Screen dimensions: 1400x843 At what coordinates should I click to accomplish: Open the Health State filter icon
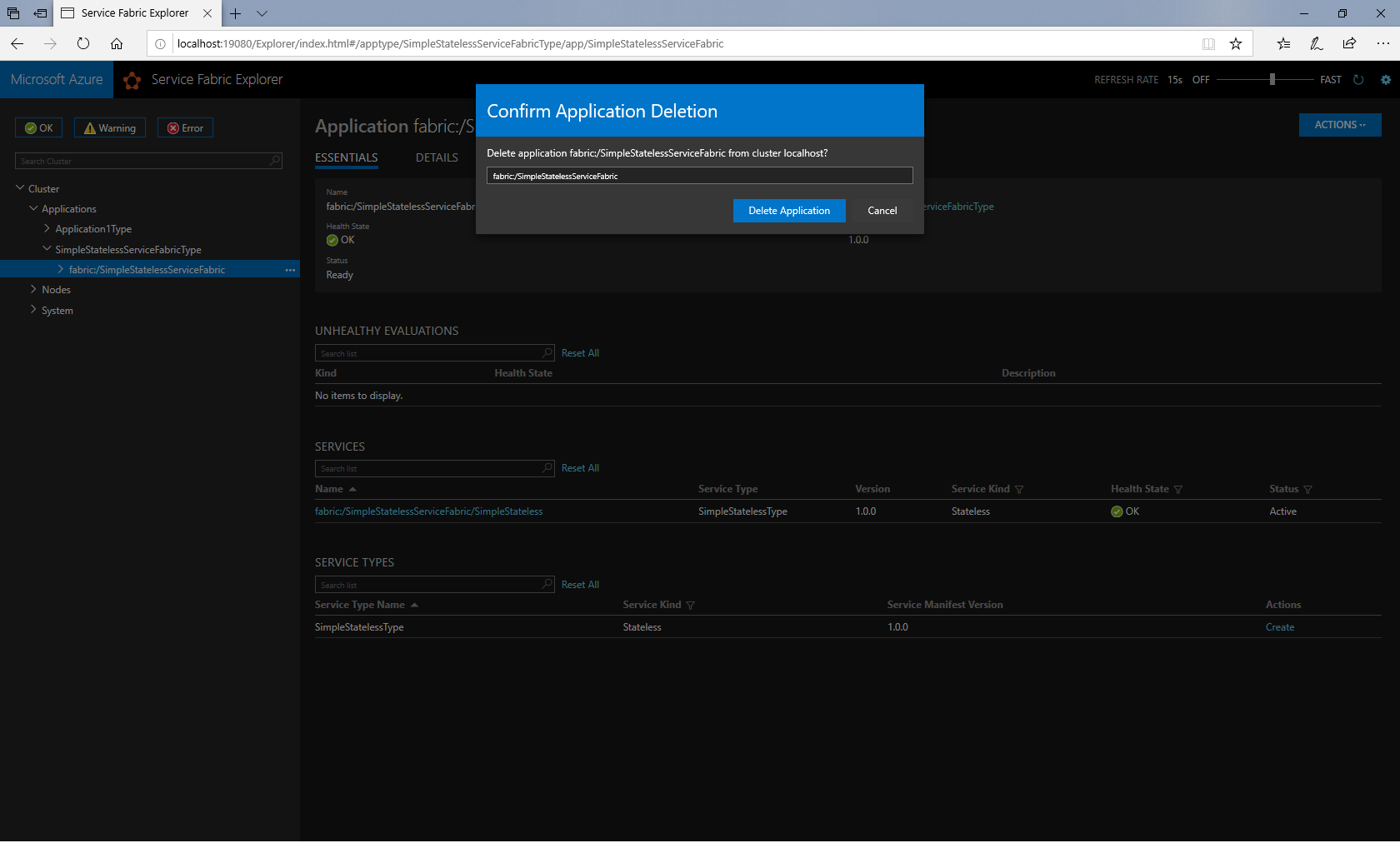1177,490
